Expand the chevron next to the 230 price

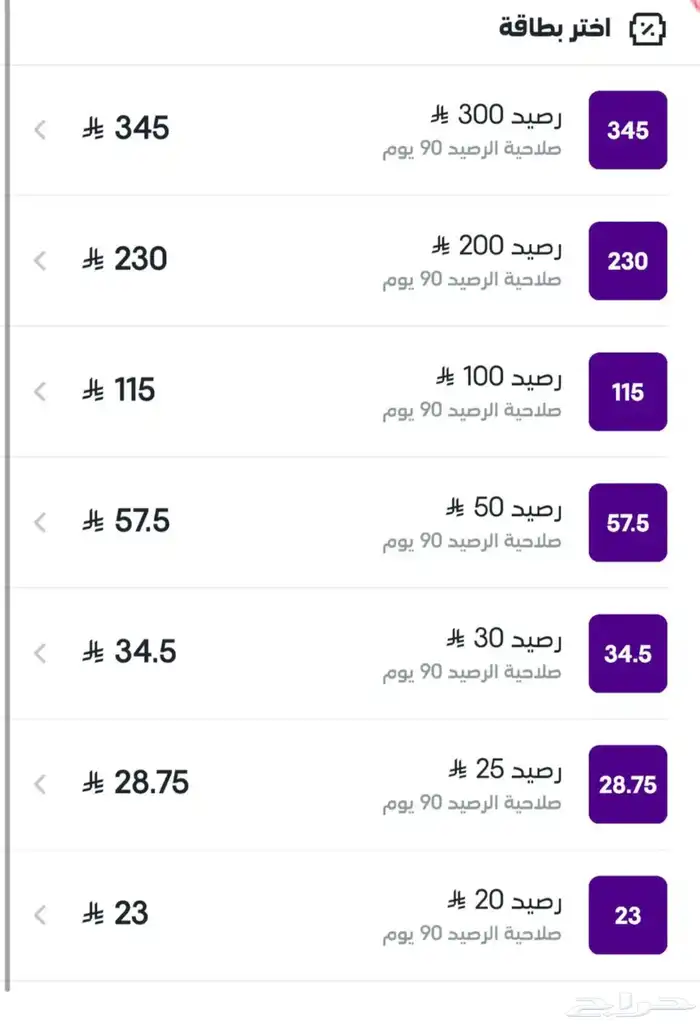pos(39,261)
